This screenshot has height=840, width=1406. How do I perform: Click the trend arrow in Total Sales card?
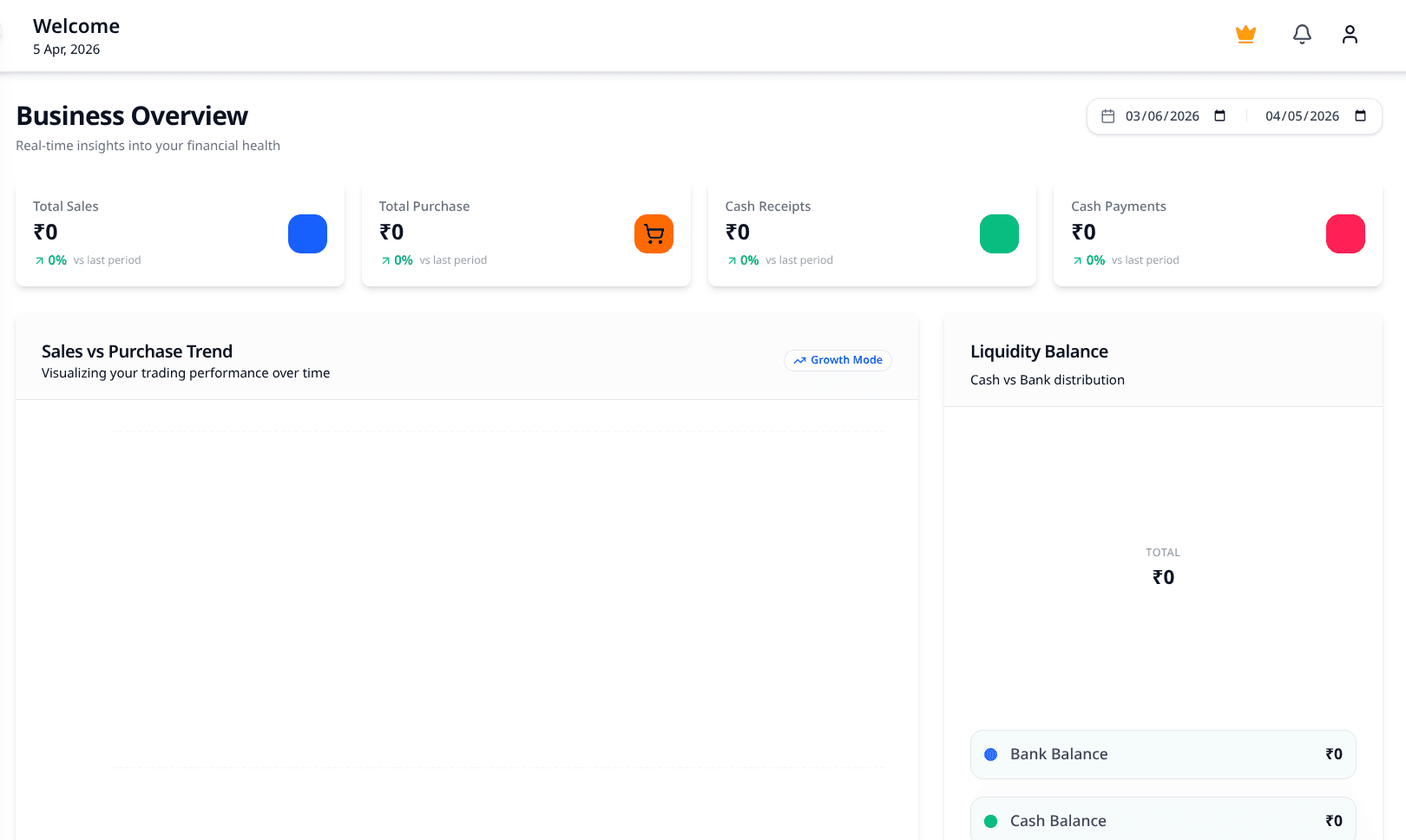(39, 260)
